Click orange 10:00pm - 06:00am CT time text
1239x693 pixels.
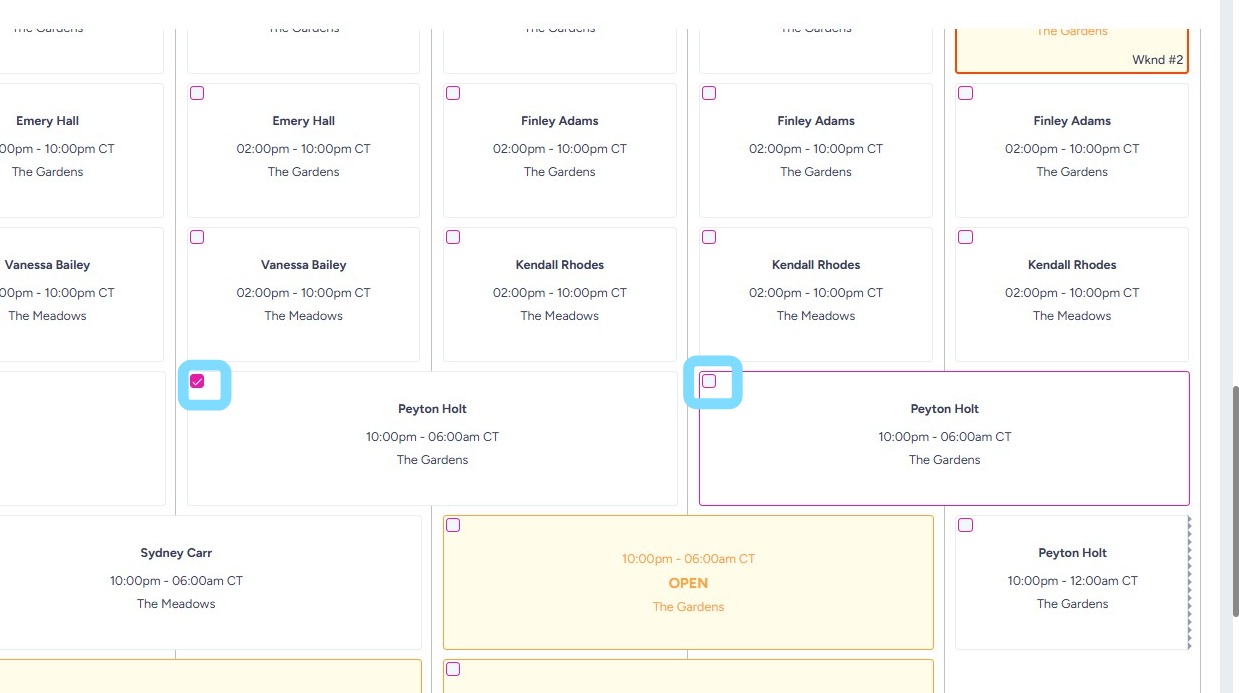pos(688,559)
